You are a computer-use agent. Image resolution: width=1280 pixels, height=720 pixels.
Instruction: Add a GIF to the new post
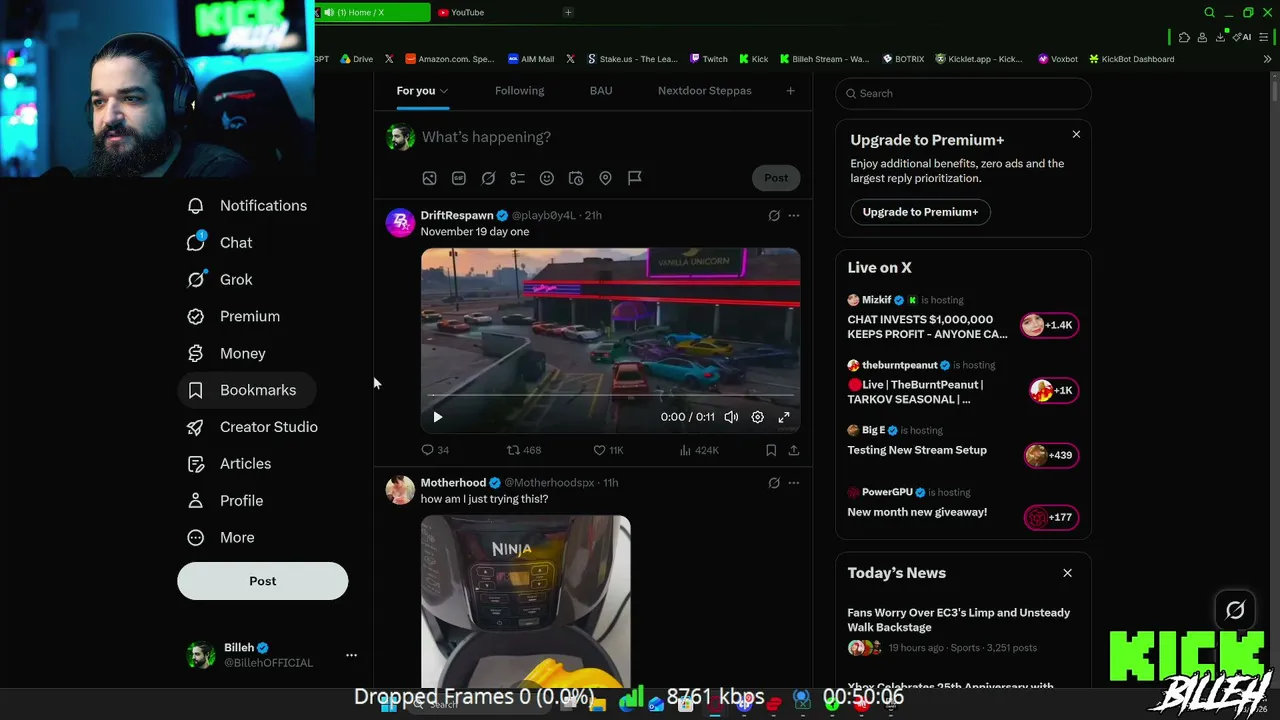click(459, 178)
